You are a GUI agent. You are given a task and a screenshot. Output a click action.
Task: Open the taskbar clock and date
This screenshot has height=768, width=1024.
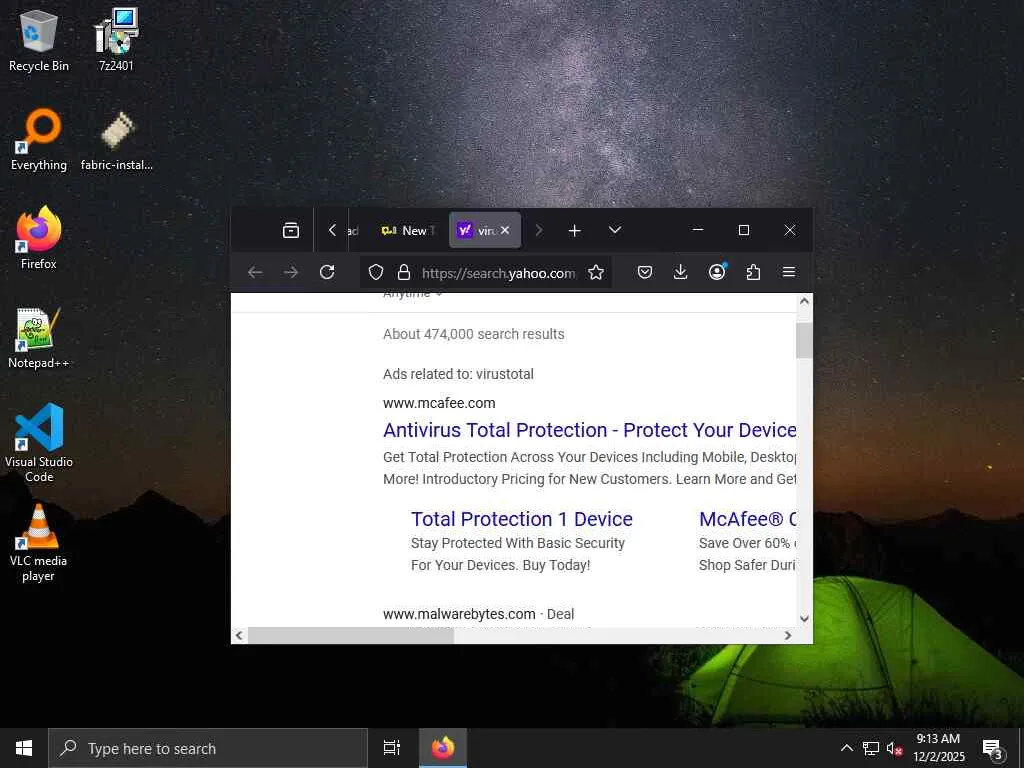[x=938, y=748]
